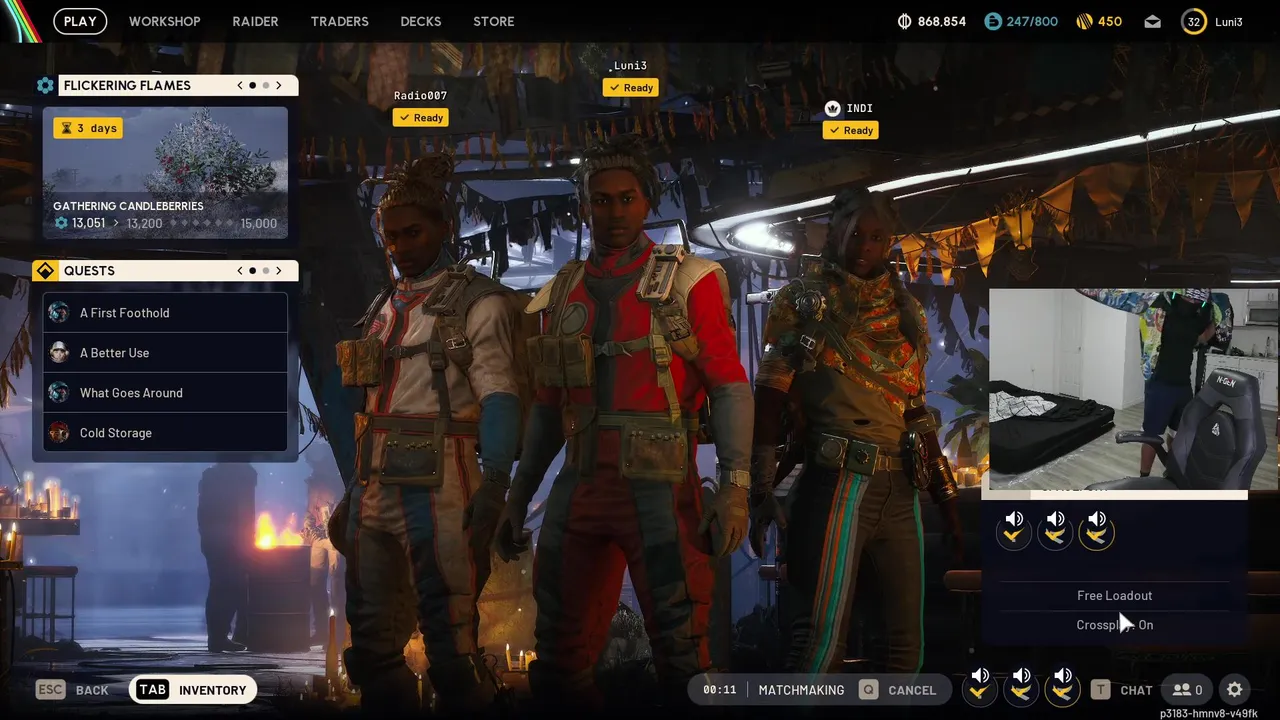Select second page dot in Quests header
Screen dimensions: 1280x720
click(x=266, y=270)
